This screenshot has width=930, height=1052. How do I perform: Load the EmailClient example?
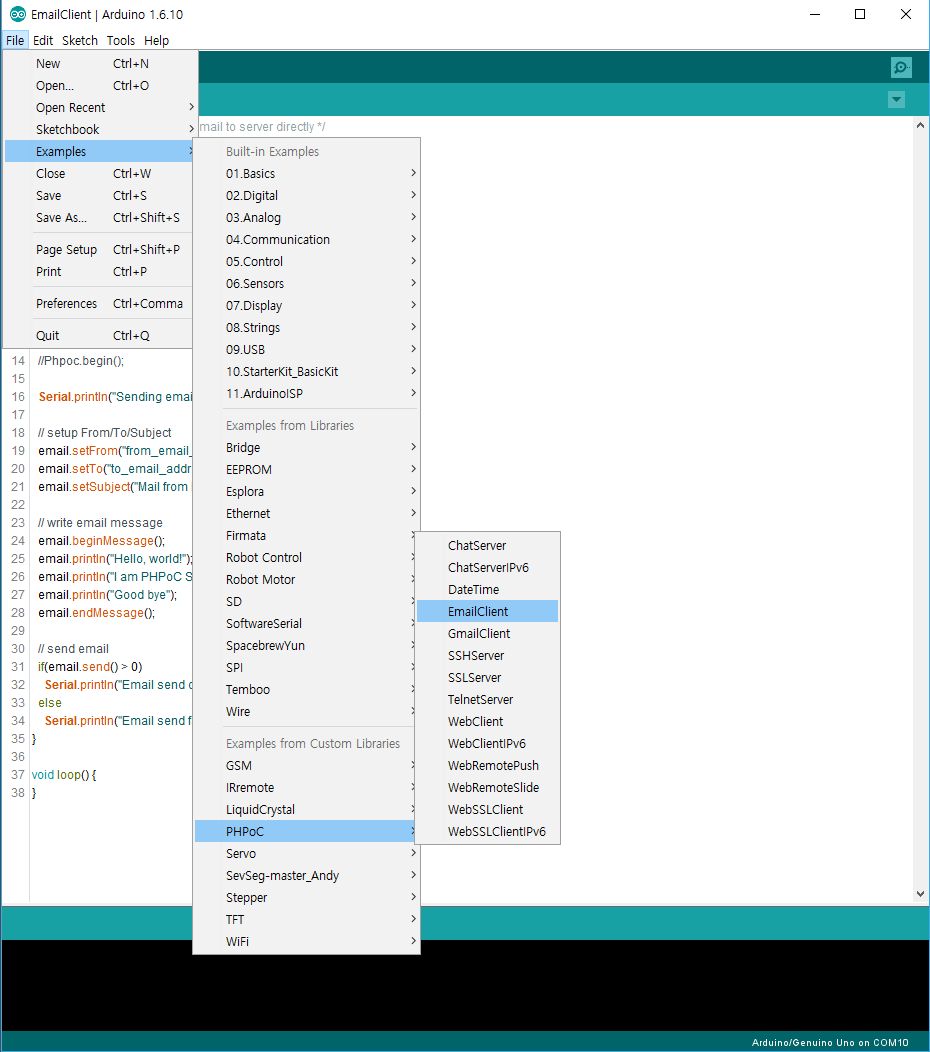[x=488, y=612]
